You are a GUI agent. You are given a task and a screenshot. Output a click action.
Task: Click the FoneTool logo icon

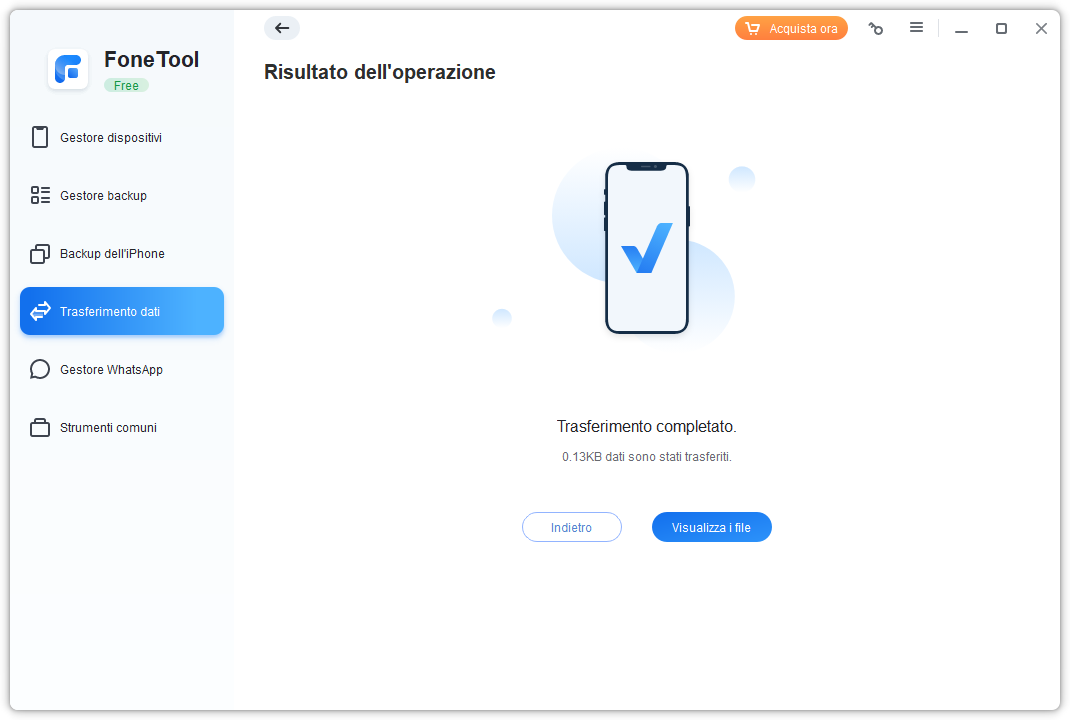pos(68,69)
